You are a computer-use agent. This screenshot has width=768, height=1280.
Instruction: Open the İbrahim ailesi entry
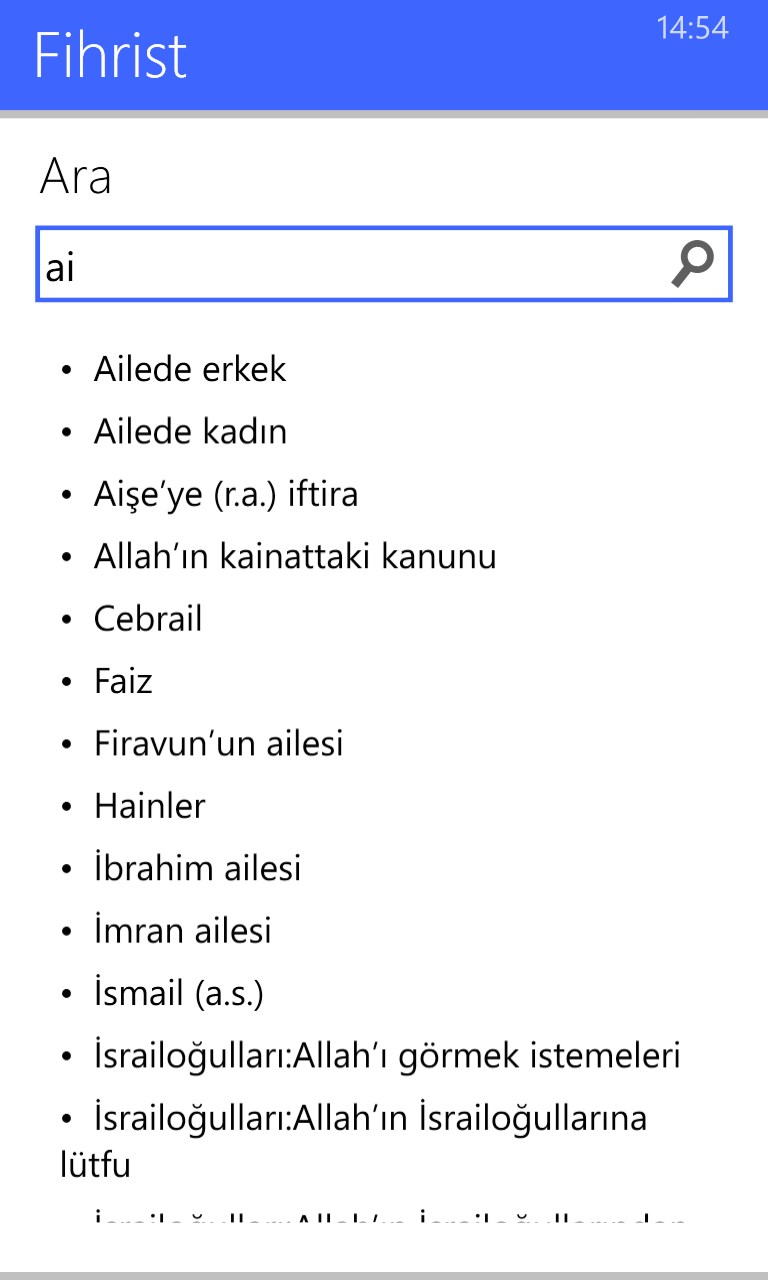point(197,868)
